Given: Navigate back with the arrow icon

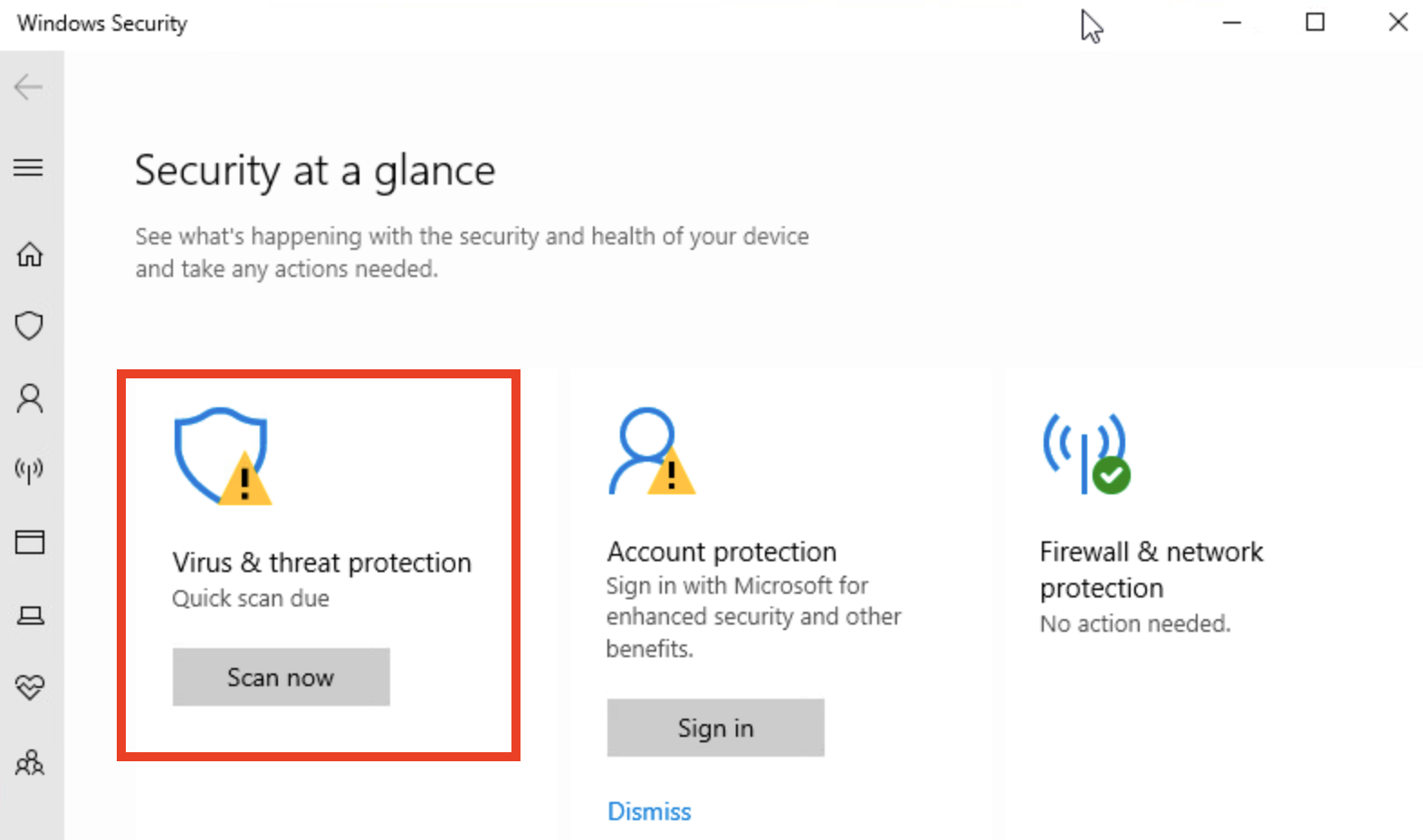Looking at the screenshot, I should pos(29,87).
